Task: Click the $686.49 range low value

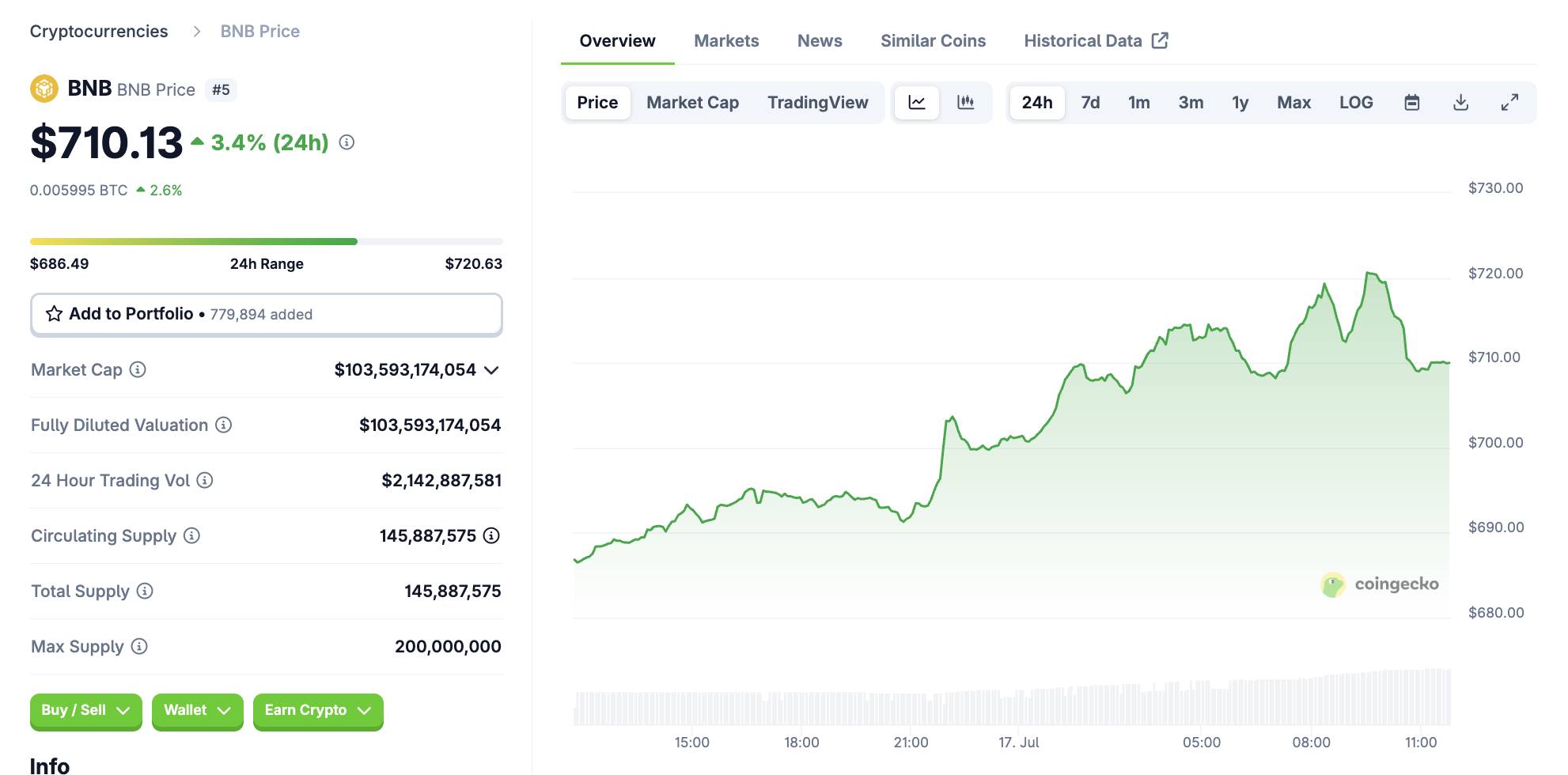Action: pos(59,264)
